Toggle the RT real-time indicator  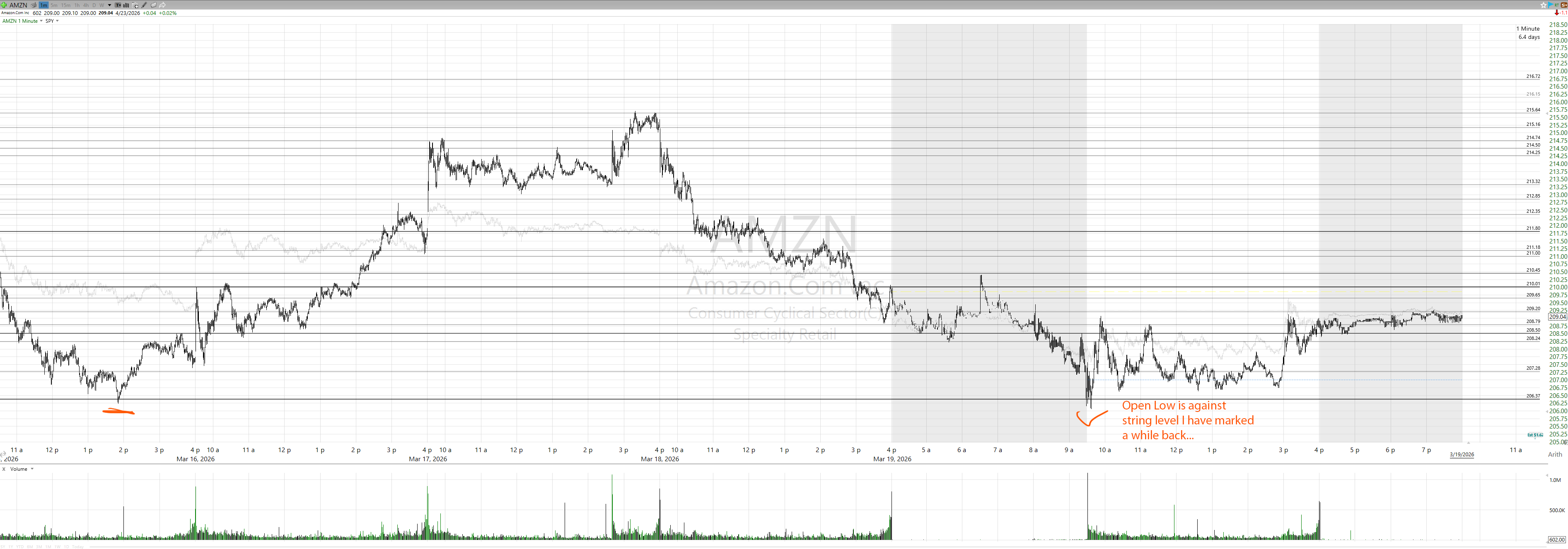[1556, 5]
